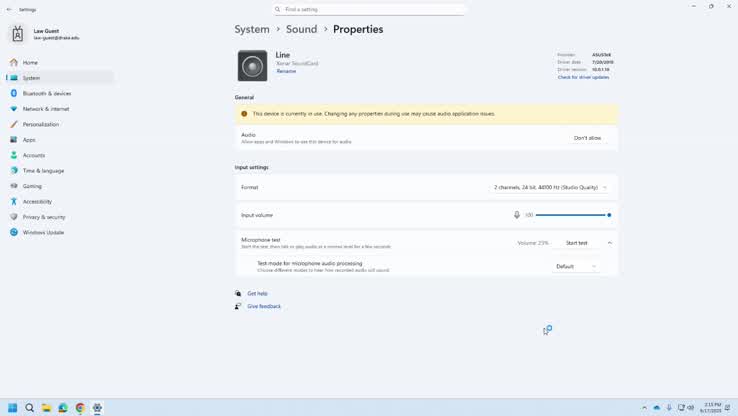The image size is (738, 416).
Task: Open the Get help link
Action: pos(257,294)
